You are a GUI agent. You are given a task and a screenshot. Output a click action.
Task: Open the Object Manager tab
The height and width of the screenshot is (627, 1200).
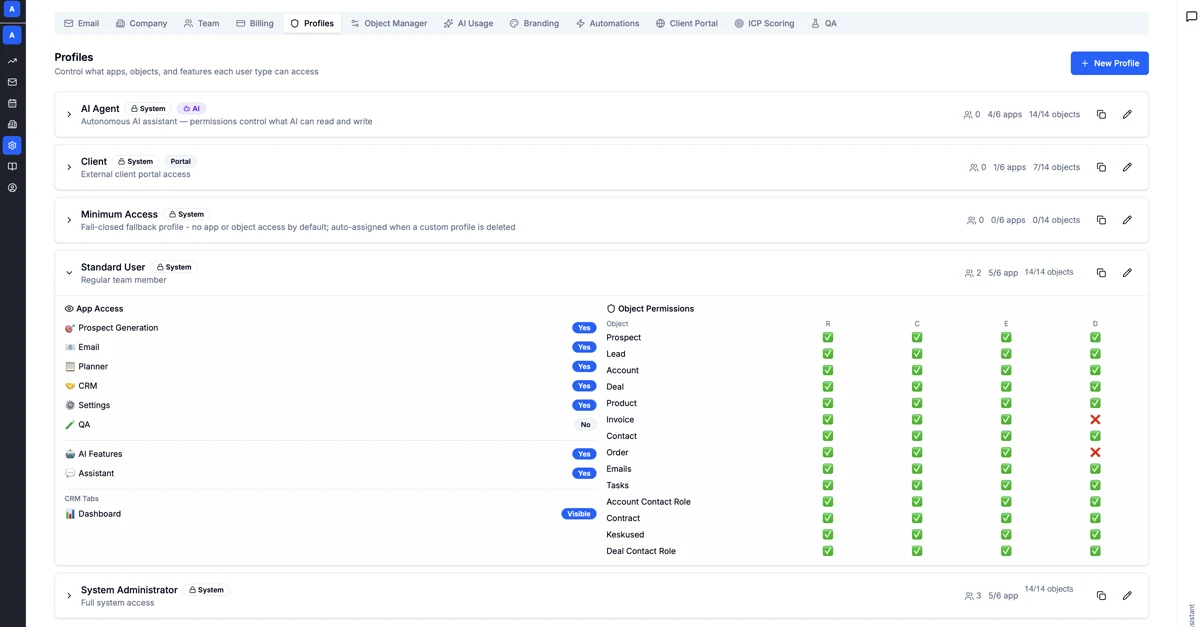pyautogui.click(x=389, y=23)
